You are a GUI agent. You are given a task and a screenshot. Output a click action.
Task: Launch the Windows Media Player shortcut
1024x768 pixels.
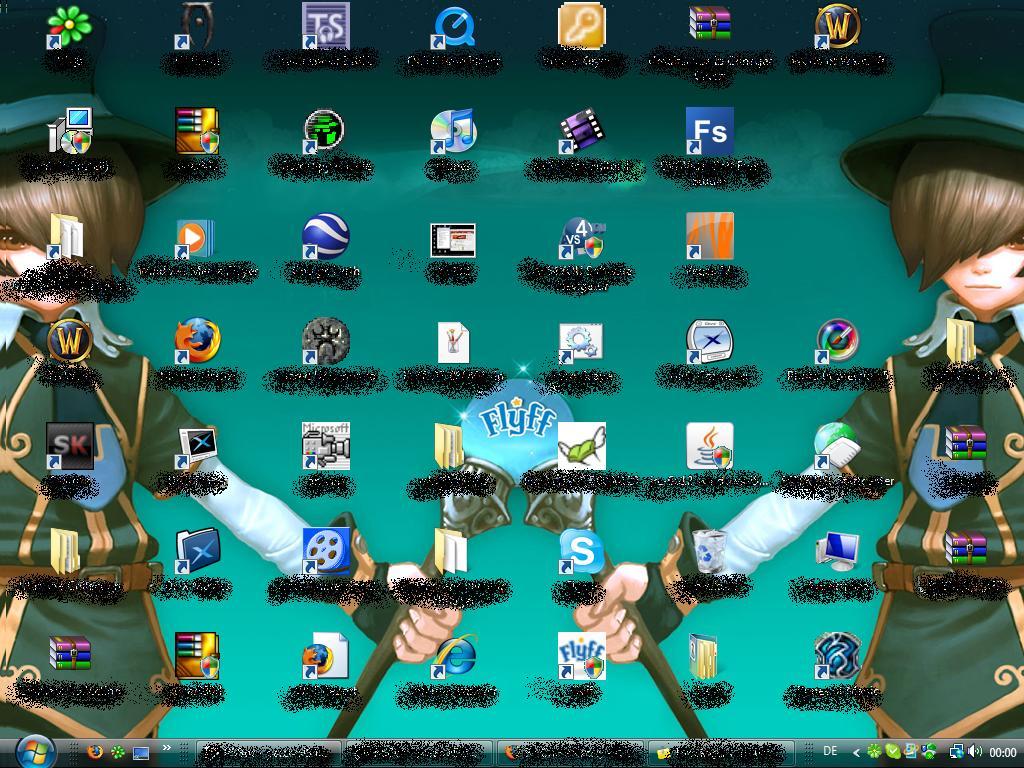point(195,237)
